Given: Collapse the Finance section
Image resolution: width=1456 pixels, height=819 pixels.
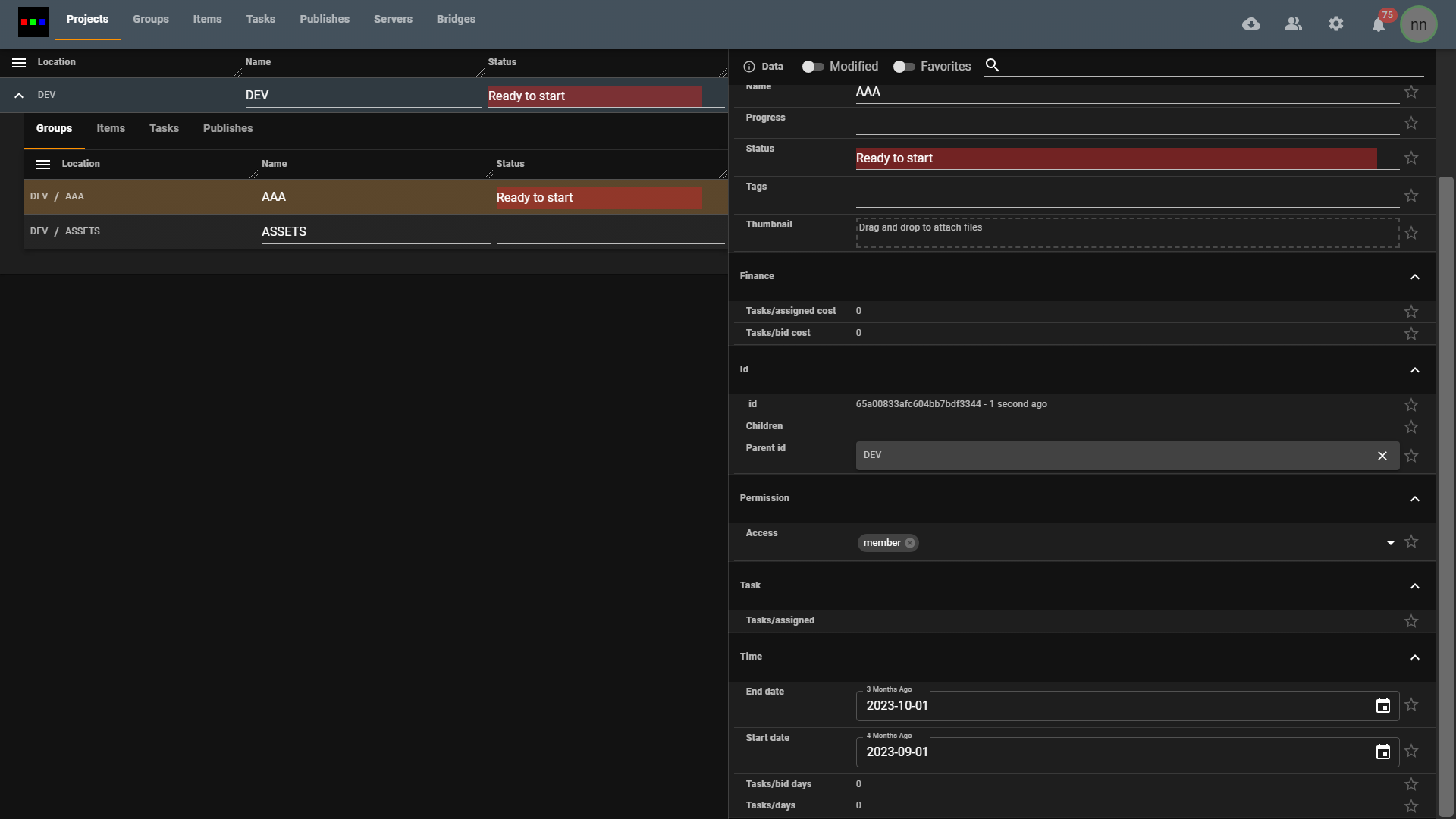Looking at the screenshot, I should [1414, 277].
